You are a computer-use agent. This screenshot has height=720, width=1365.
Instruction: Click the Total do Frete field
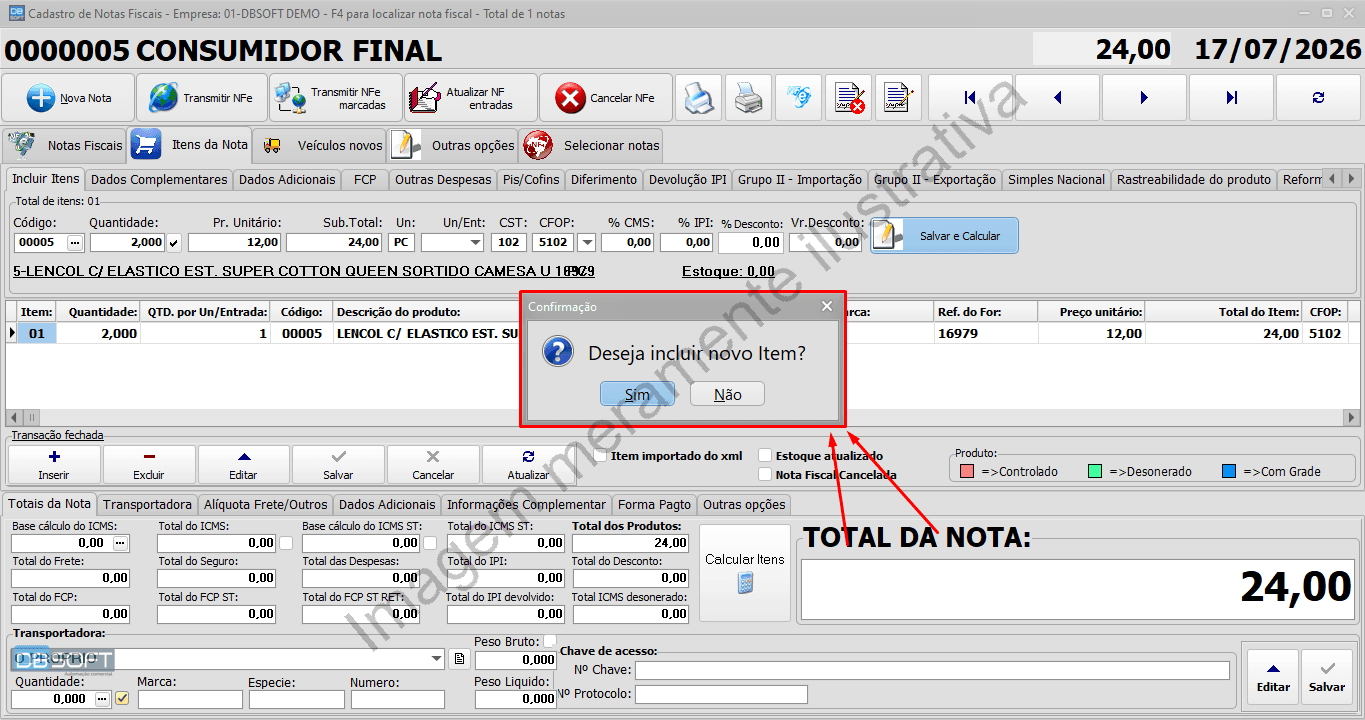(70, 578)
